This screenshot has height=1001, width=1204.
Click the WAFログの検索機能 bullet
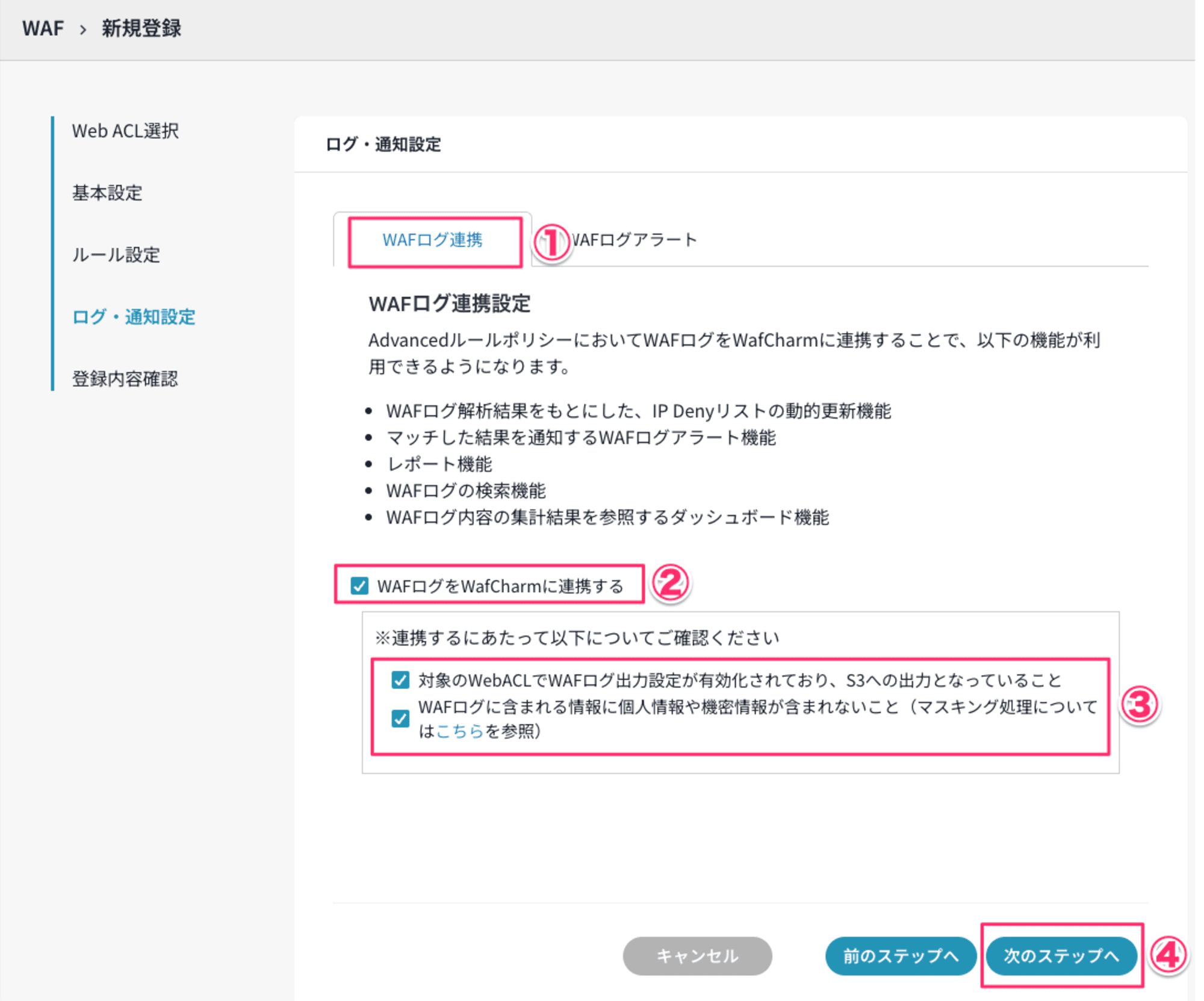466,490
